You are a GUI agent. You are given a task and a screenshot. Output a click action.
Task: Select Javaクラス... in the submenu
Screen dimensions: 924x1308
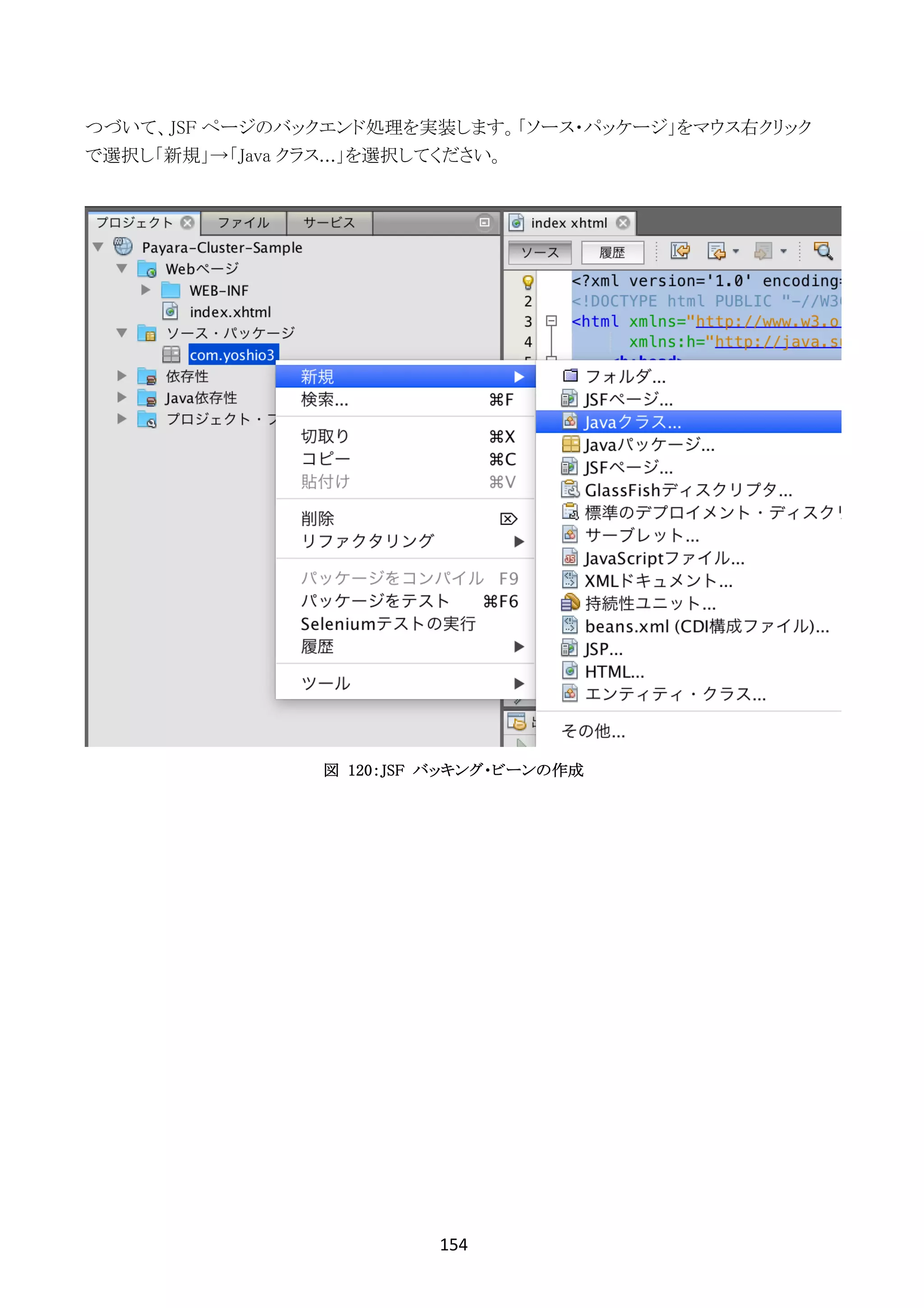click(x=688, y=422)
